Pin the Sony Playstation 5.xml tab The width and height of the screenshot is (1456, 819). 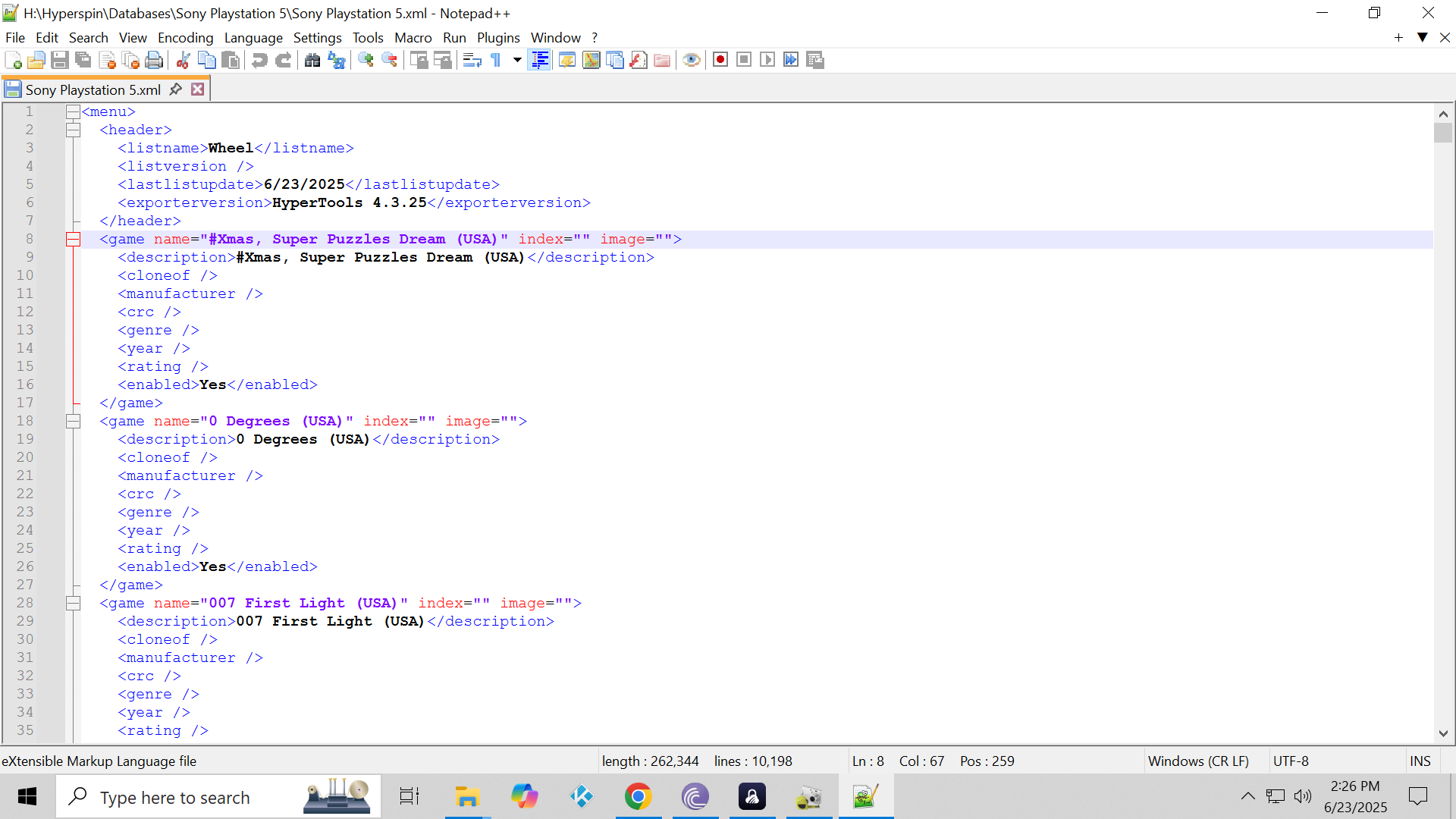pos(176,89)
